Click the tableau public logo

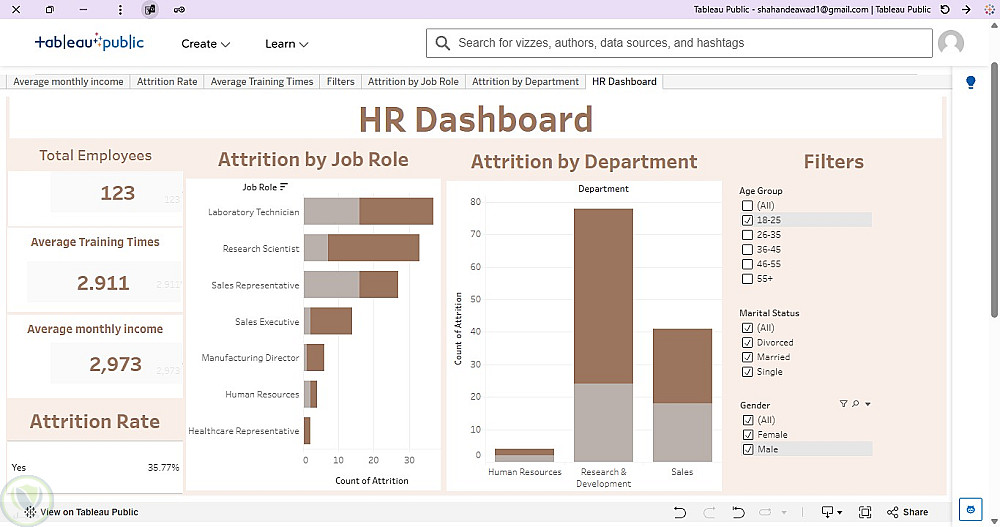89,42
